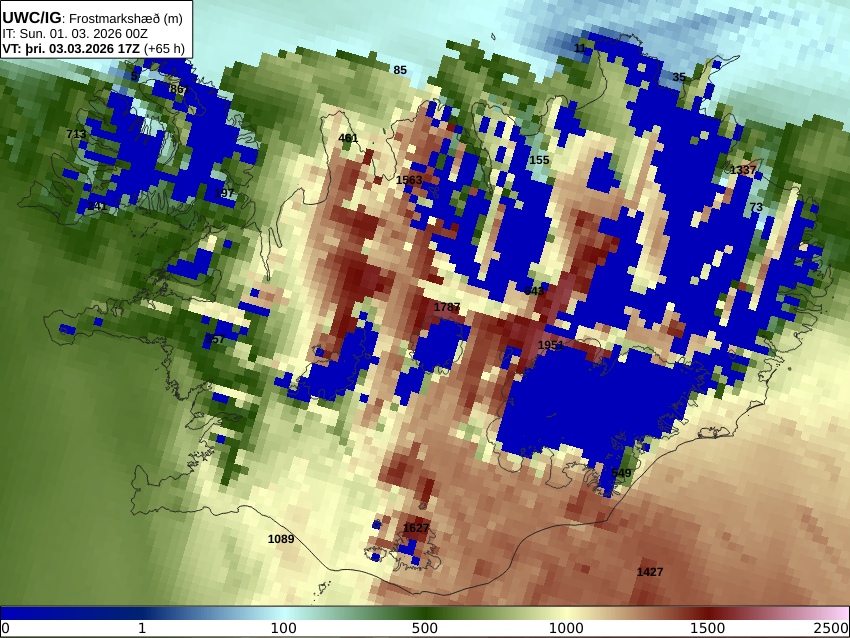Click the 861 value in Westfjords
Screen dimensions: 850x638
pyautogui.click(x=177, y=89)
